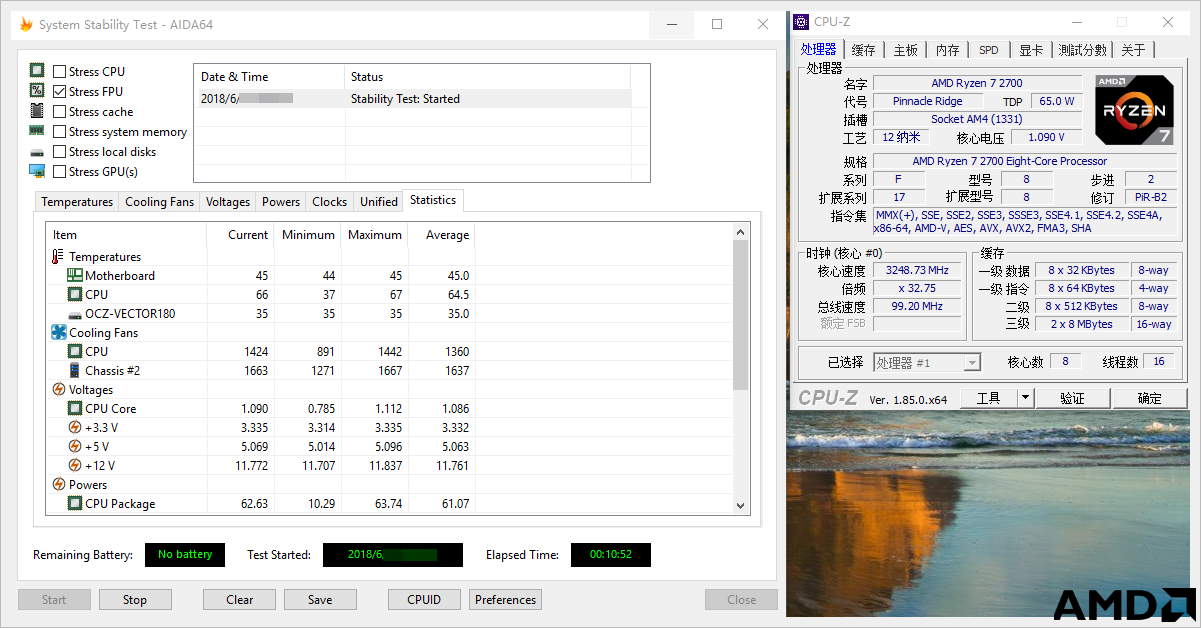Click the CPU Package power icon
Viewport: 1201px width, 628px height.
click(x=75, y=503)
